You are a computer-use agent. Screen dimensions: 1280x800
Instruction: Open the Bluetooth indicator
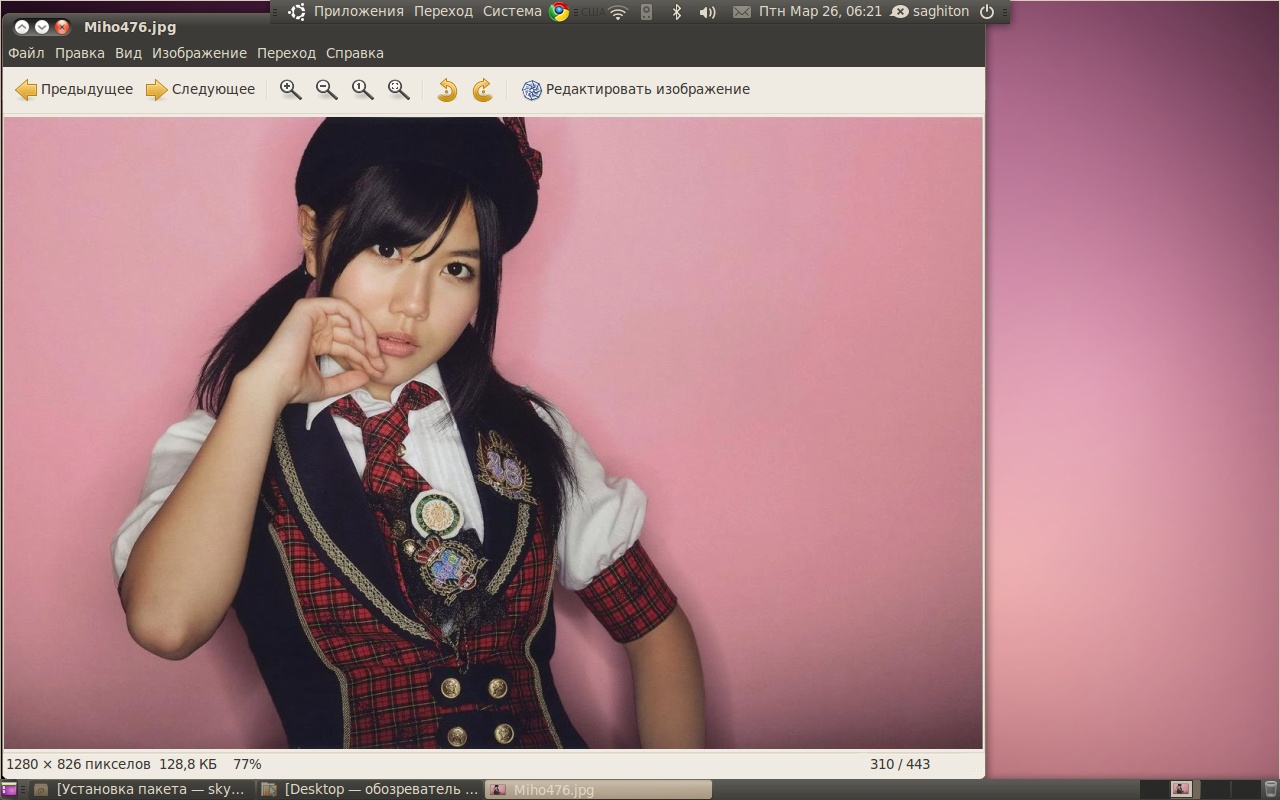click(676, 12)
